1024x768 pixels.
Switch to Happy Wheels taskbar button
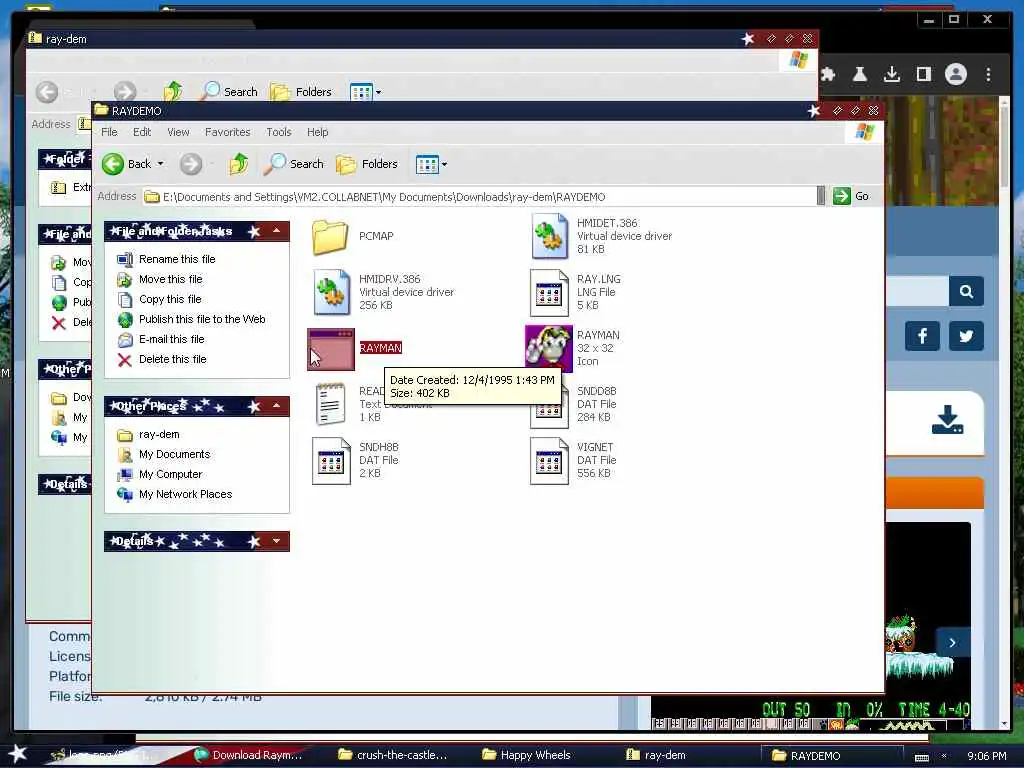[526, 755]
